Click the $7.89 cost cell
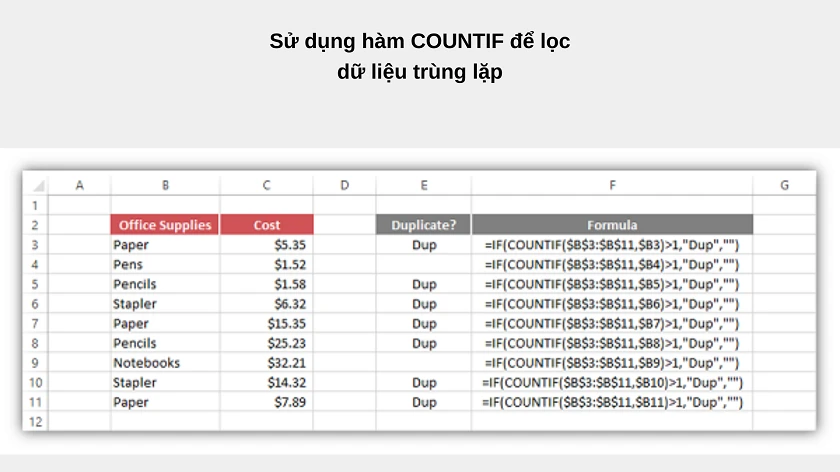The height and width of the screenshot is (472, 840). tap(266, 402)
